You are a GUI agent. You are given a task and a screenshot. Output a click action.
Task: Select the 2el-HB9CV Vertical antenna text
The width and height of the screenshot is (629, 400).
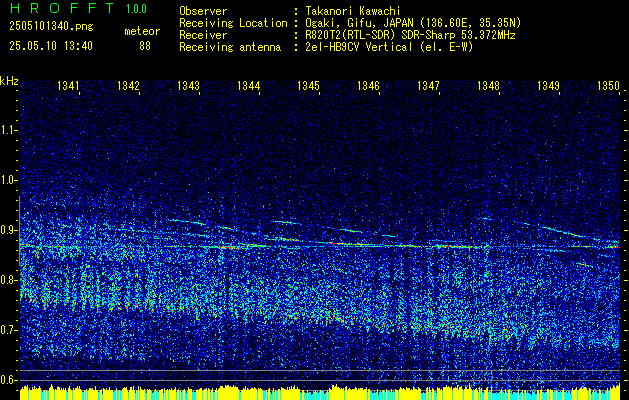click(389, 47)
